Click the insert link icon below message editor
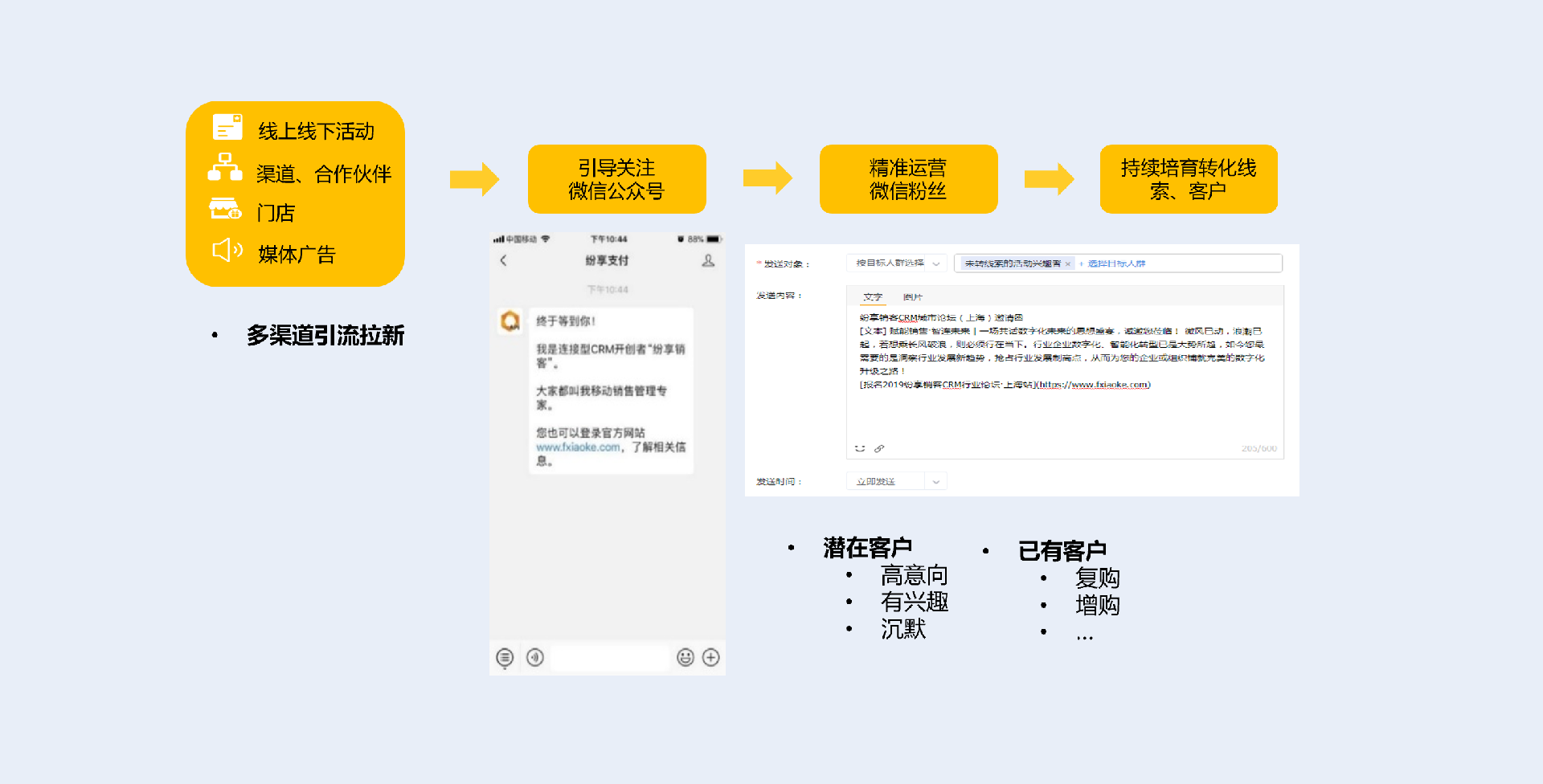Viewport: 1543px width, 784px height. point(879,448)
